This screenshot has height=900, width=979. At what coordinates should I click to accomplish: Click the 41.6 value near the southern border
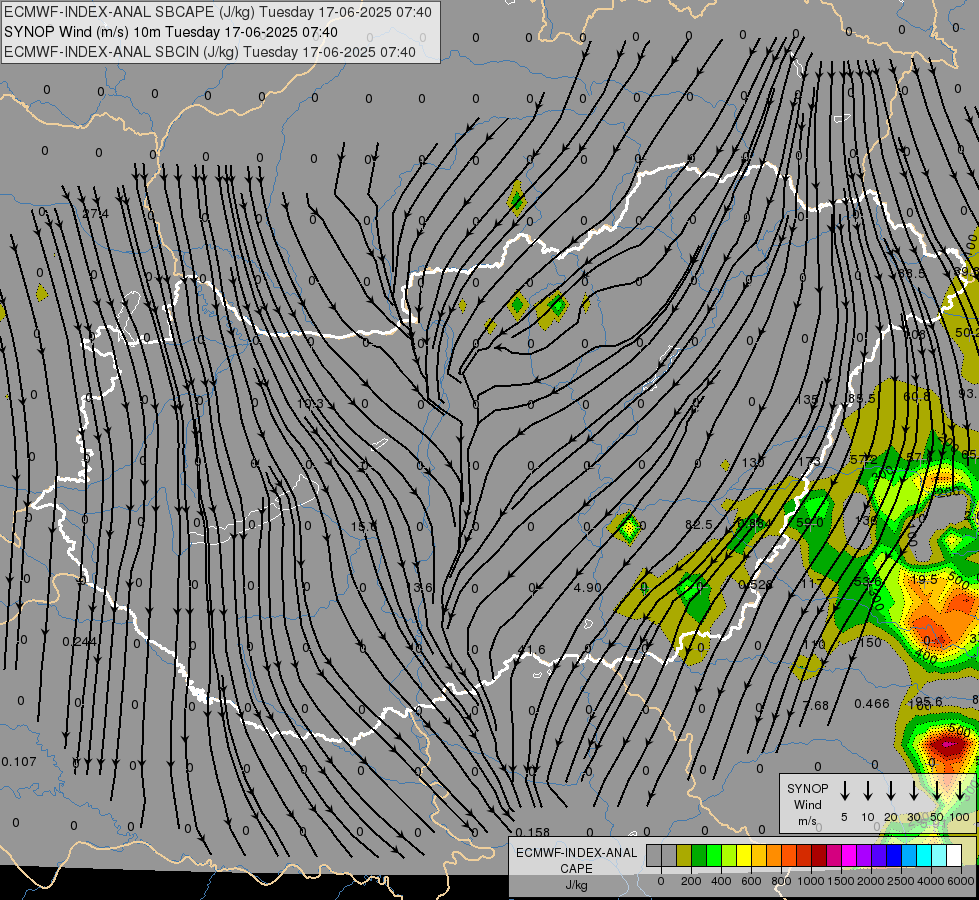tap(531, 650)
